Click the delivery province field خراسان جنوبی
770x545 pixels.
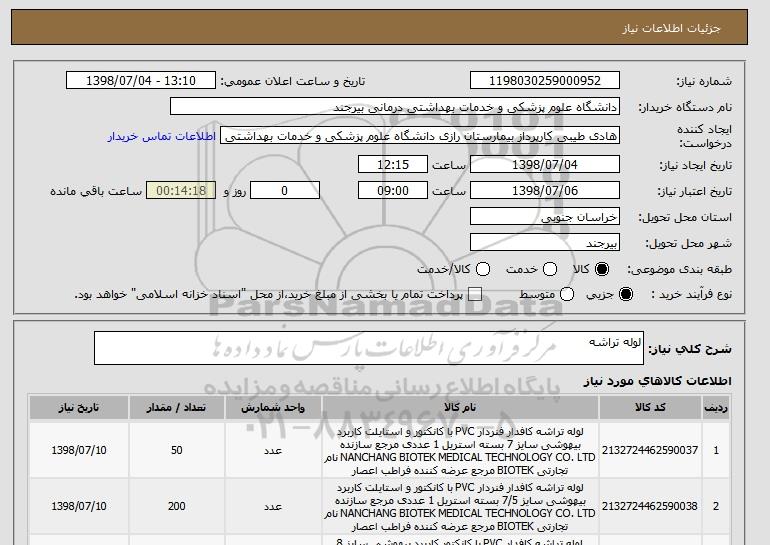(x=545, y=217)
